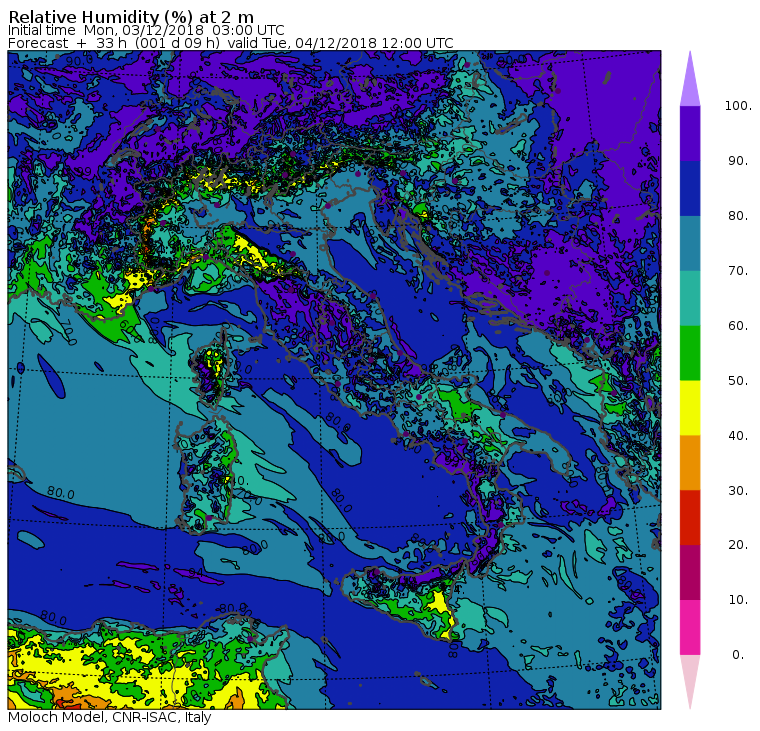Screen dimensions: 760x731
Task: Click the '80.' colorbar label
Action: pyautogui.click(x=738, y=216)
